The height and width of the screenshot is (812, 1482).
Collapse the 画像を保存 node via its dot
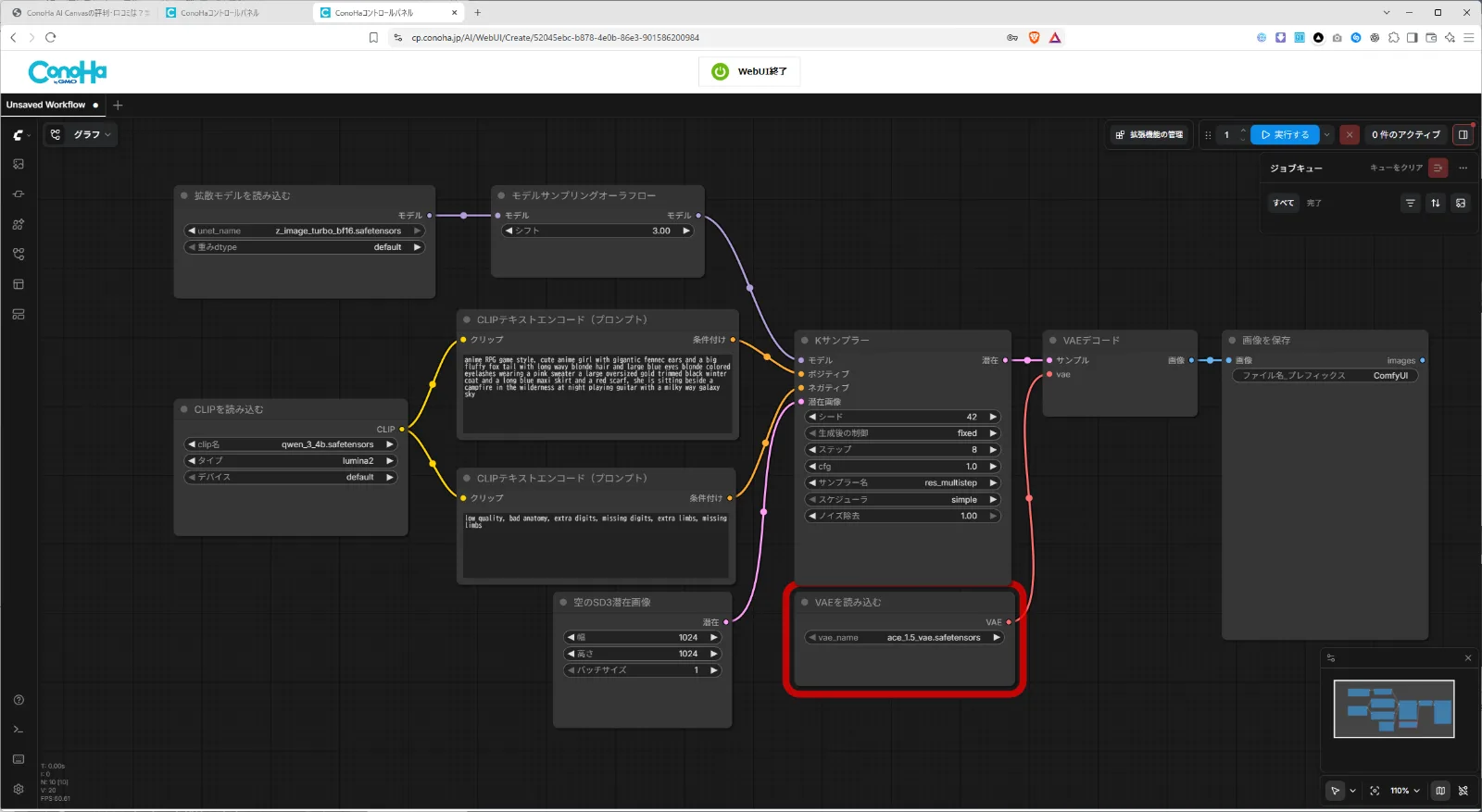pyautogui.click(x=1232, y=341)
